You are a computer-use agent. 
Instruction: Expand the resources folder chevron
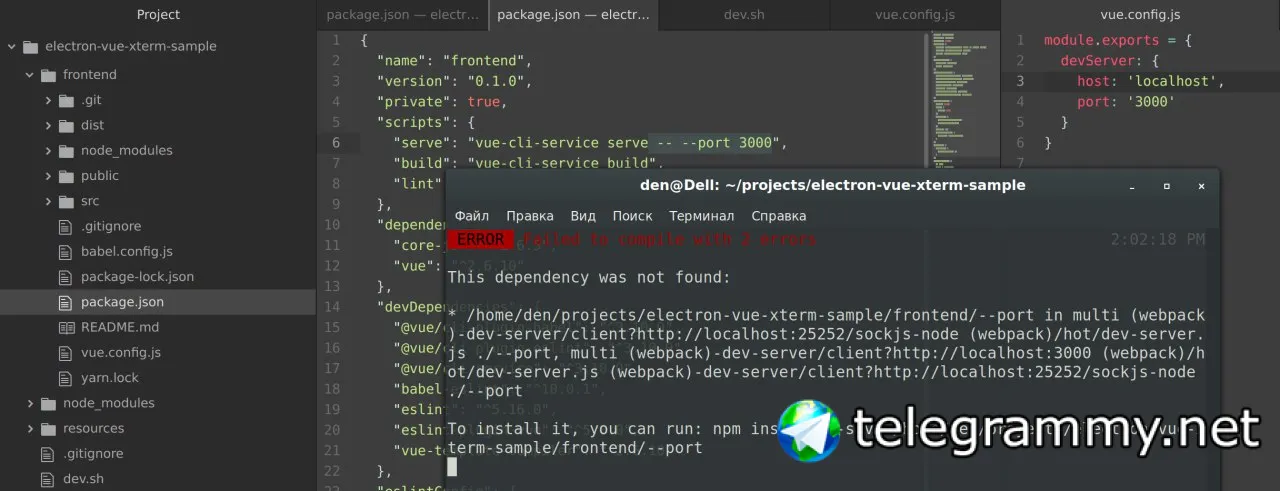[29, 428]
